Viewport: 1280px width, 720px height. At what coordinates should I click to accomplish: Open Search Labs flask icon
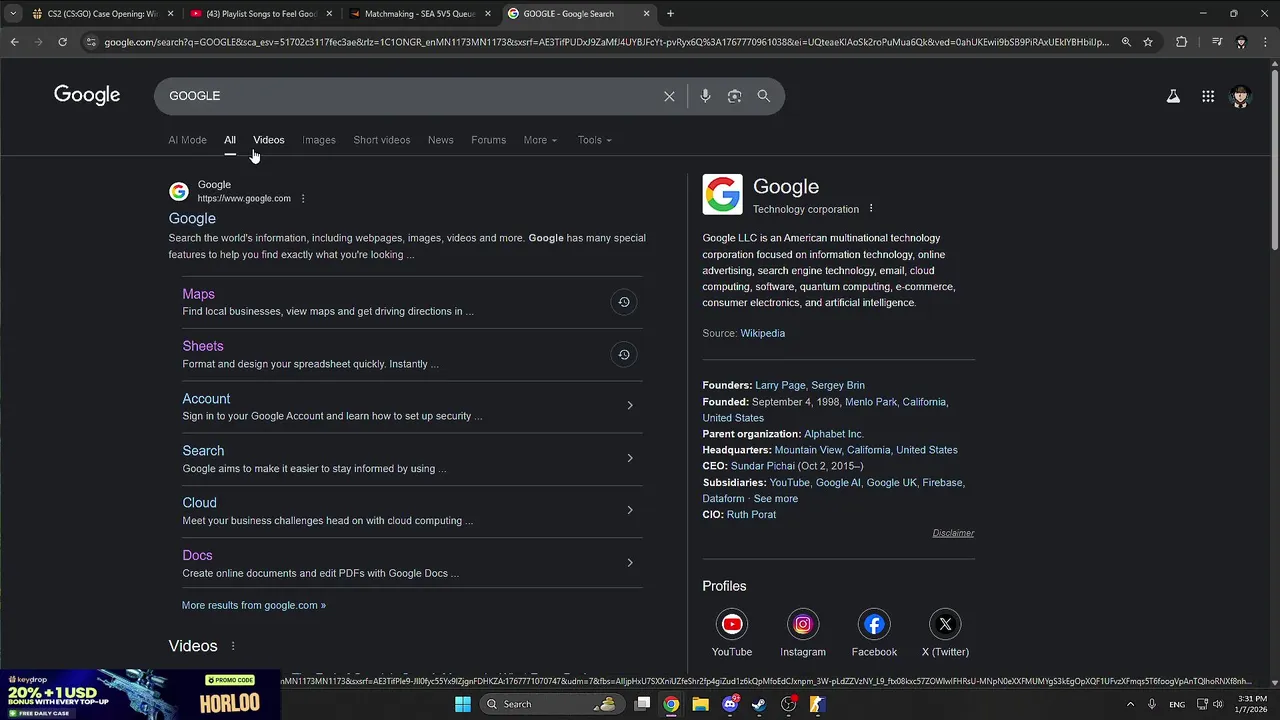click(x=1173, y=96)
